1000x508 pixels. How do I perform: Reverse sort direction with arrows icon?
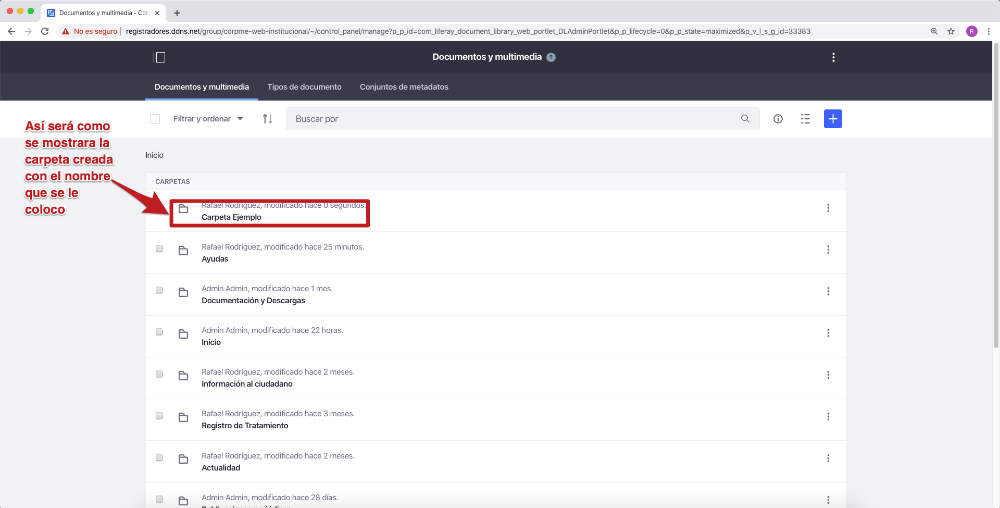pos(267,119)
